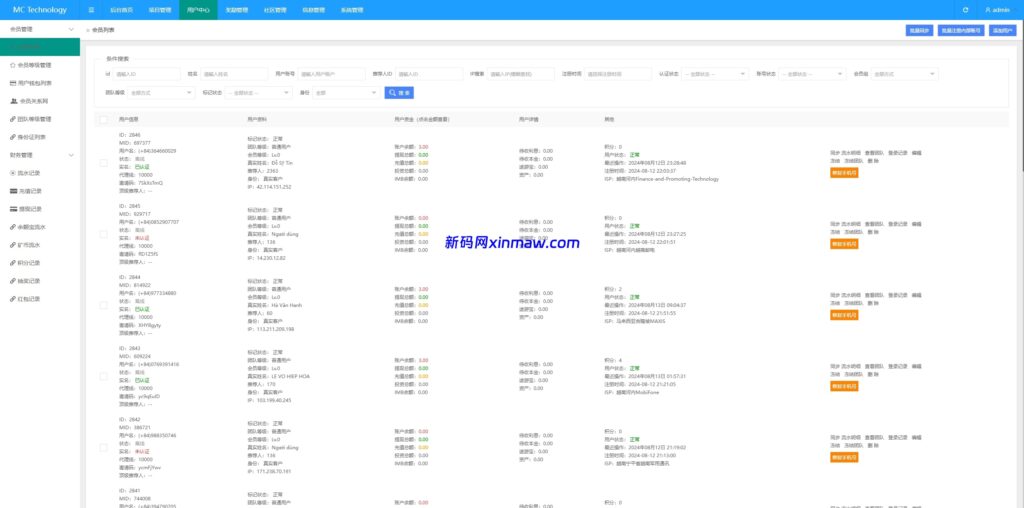Toggle the hamburger sidebar collapse icon
This screenshot has width=1024, height=508.
point(91,10)
